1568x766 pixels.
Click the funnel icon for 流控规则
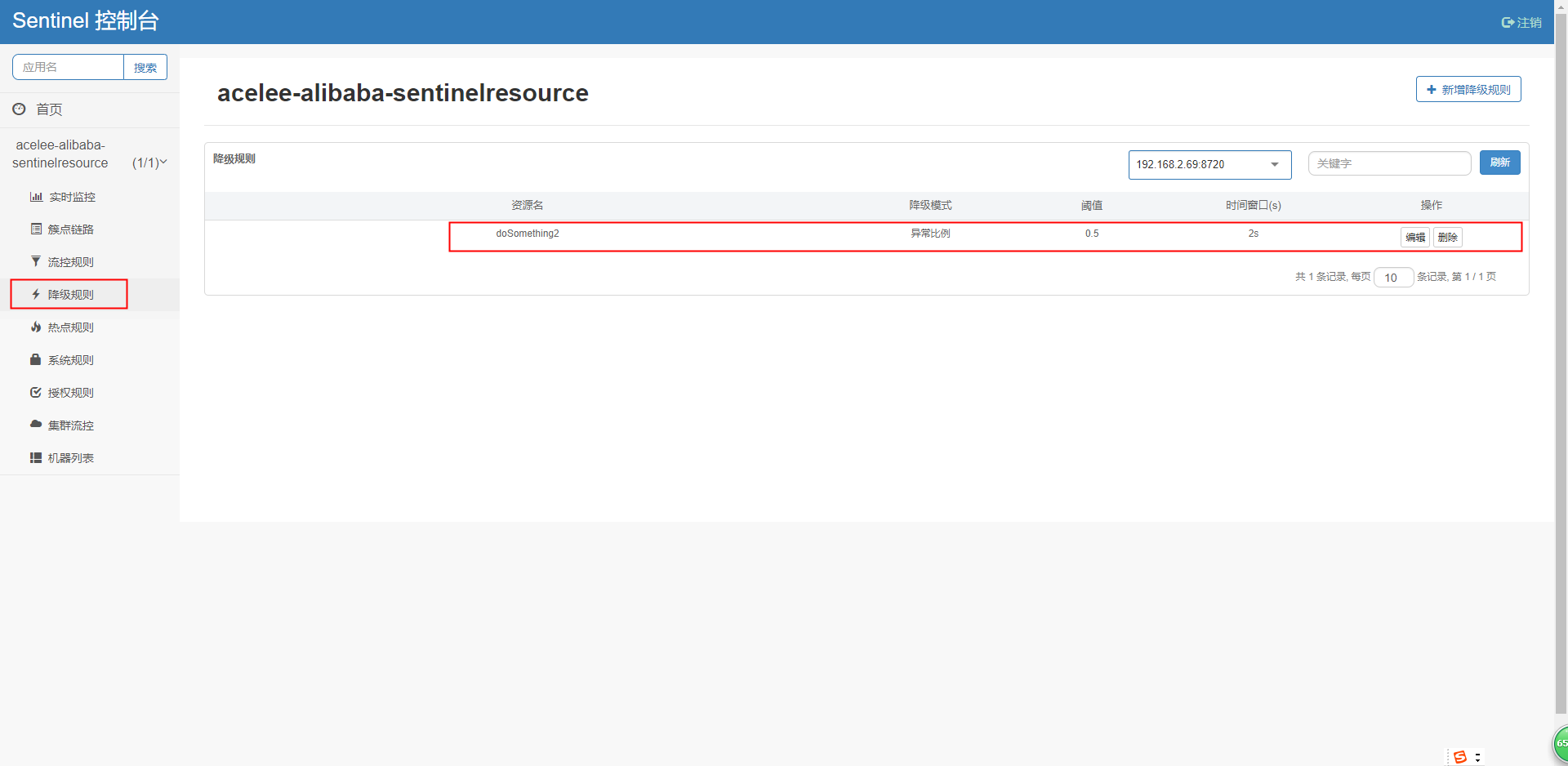36,262
